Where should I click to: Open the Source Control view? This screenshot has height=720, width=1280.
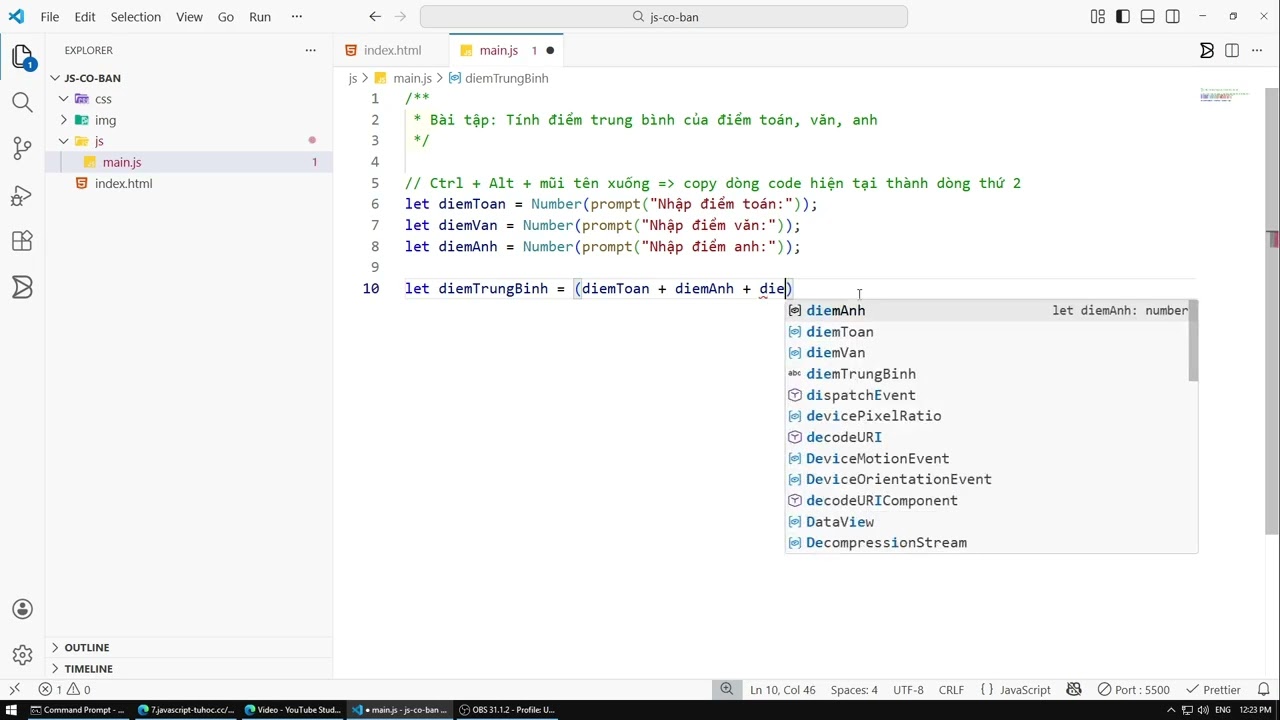pyautogui.click(x=22, y=148)
